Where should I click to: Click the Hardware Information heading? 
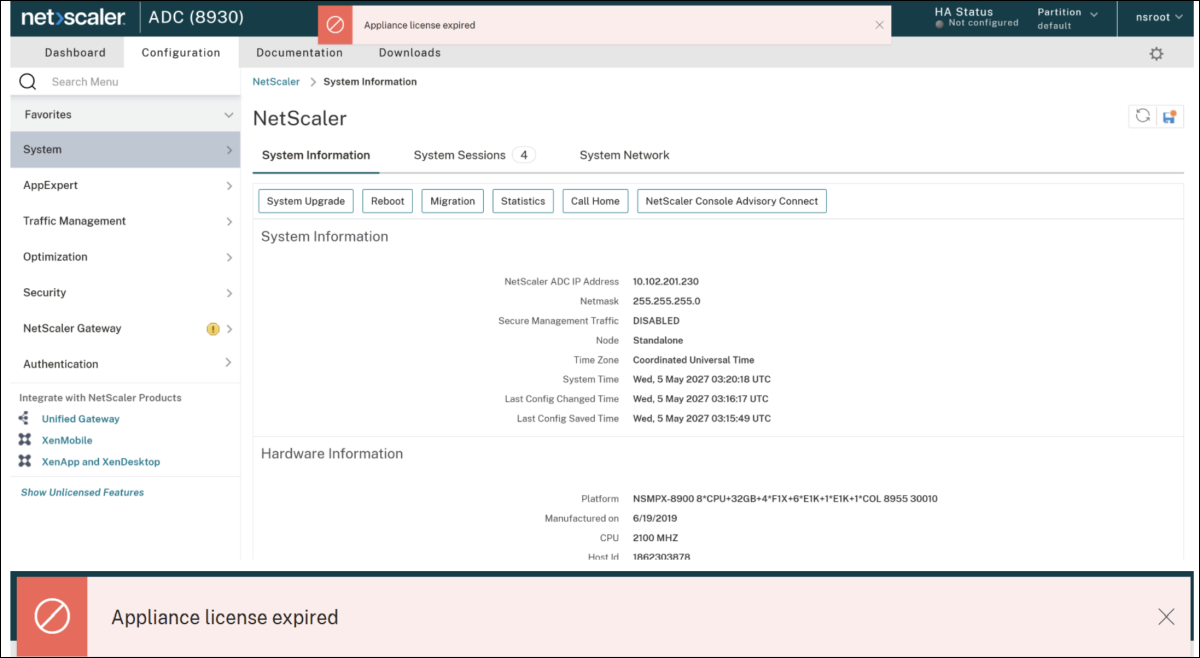332,454
